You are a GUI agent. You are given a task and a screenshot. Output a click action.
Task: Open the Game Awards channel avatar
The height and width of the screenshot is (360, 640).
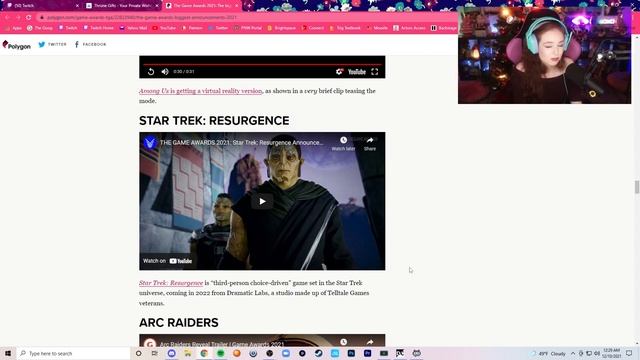pyautogui.click(x=150, y=142)
